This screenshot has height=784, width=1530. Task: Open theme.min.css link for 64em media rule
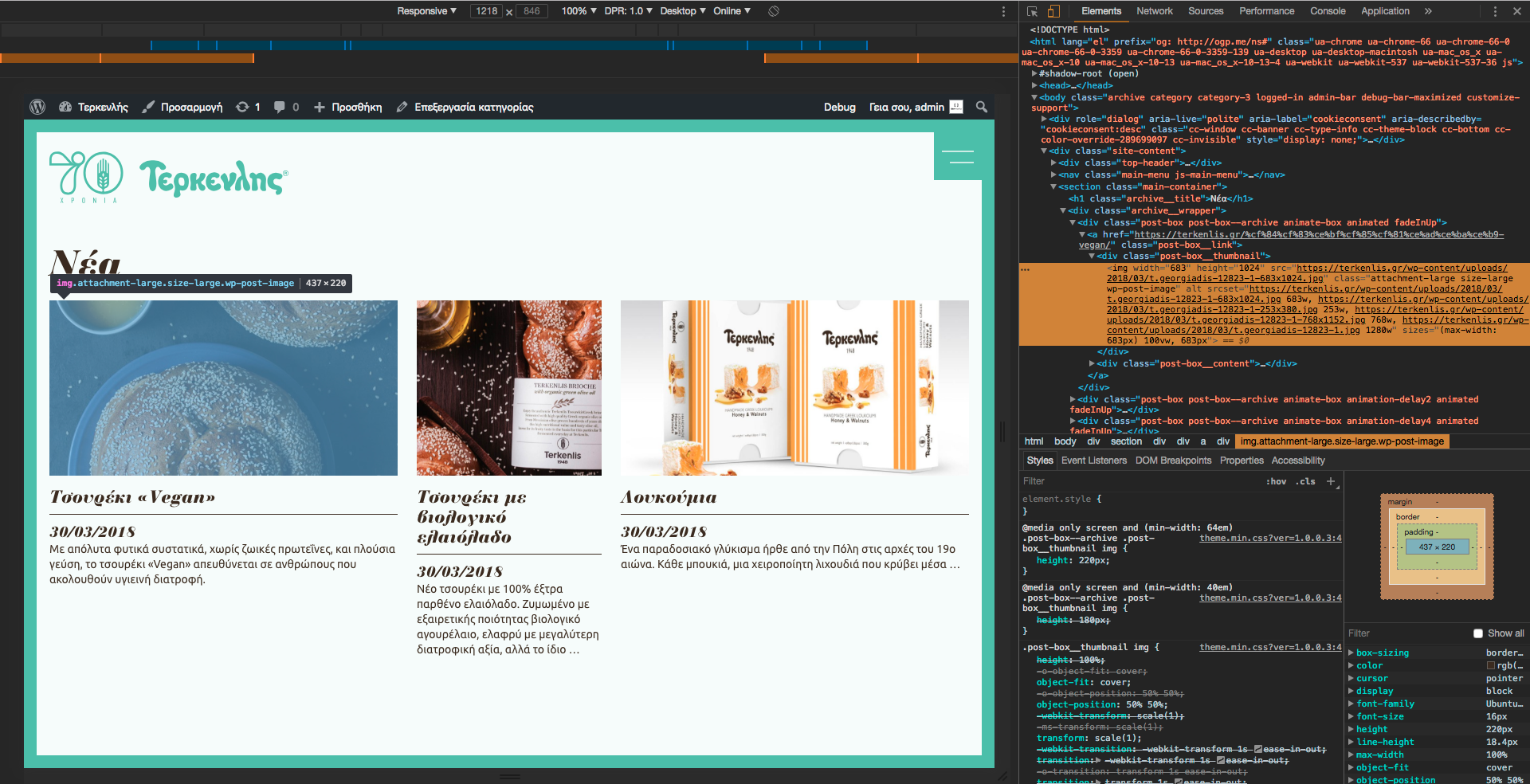(1270, 538)
